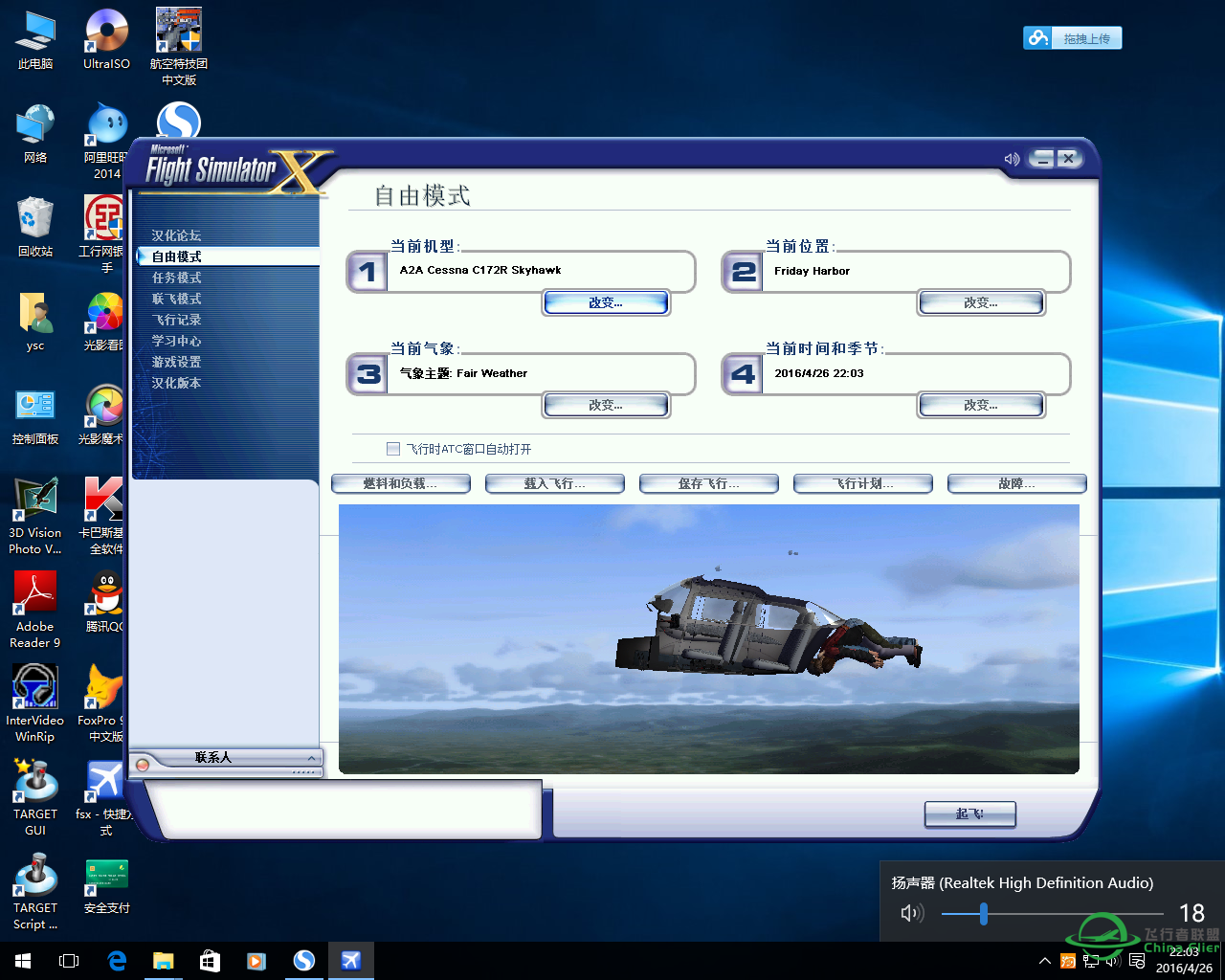Click 改变 under 当前位置
1225x980 pixels.
pos(981,302)
